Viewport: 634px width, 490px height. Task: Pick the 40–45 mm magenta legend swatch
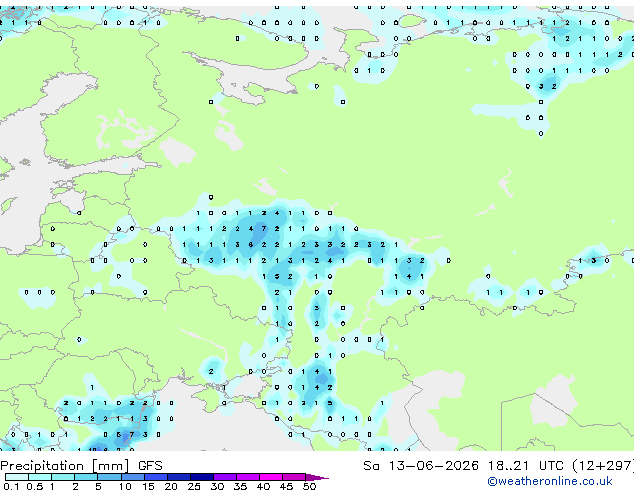pos(271,477)
